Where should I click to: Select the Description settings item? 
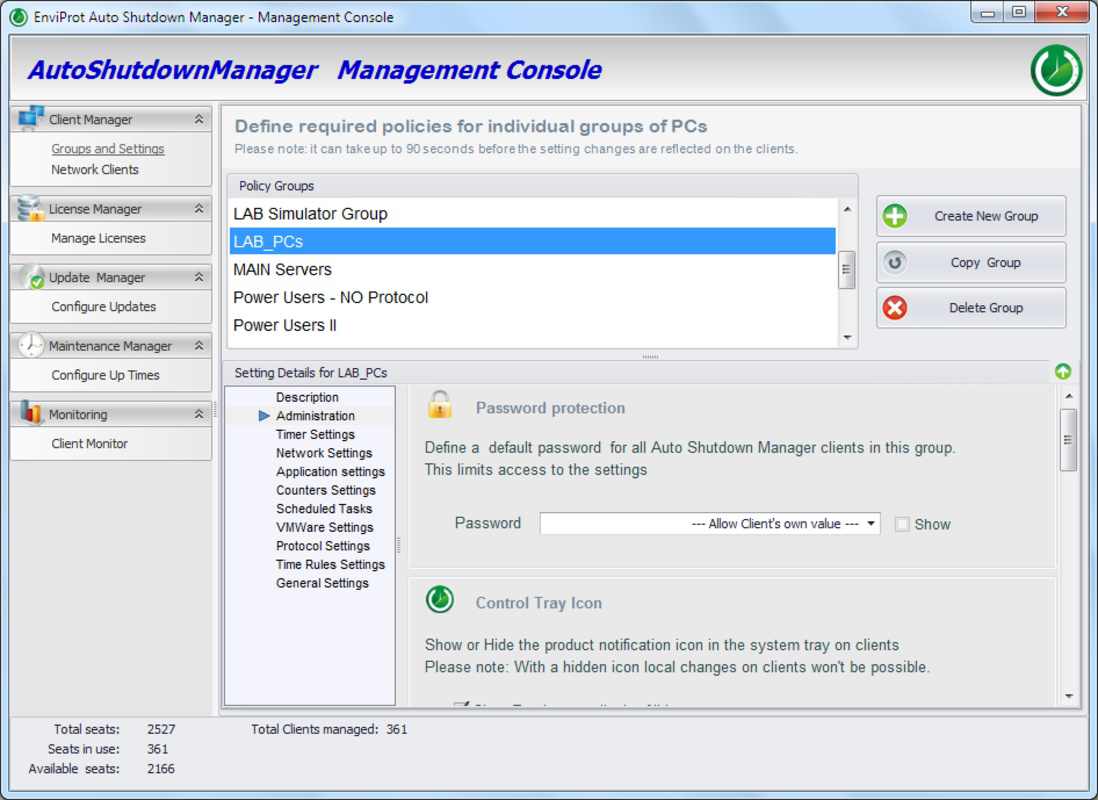click(307, 397)
